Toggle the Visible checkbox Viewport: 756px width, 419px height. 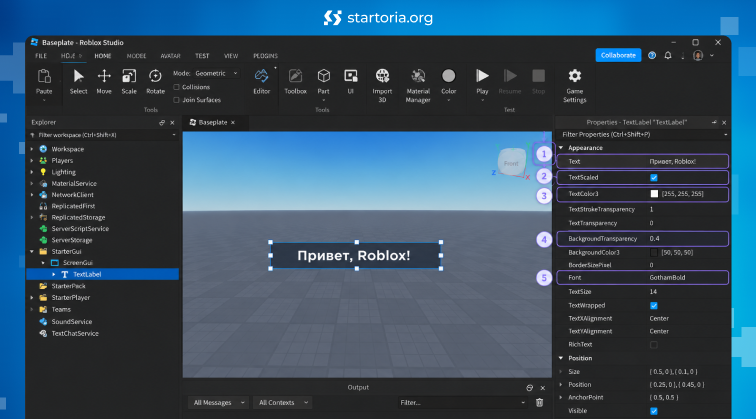point(654,411)
